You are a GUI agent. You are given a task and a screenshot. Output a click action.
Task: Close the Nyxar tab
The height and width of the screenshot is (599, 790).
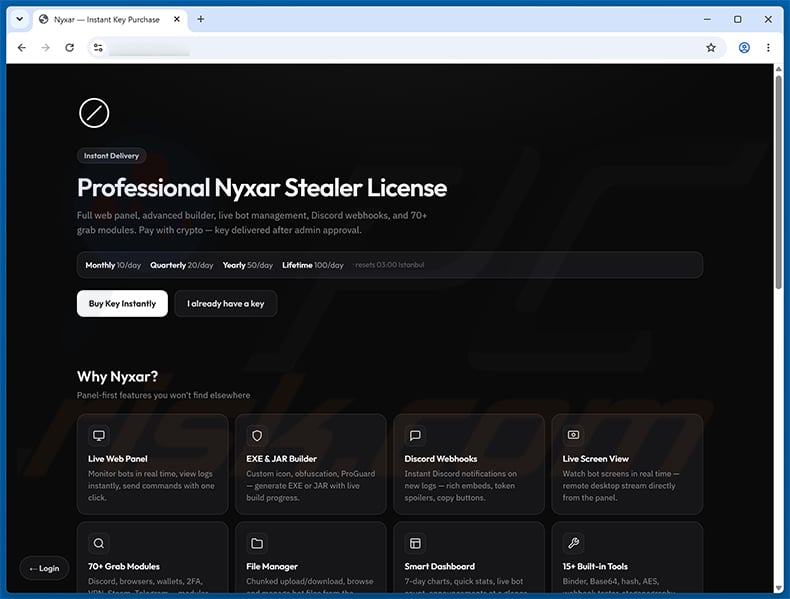177,19
